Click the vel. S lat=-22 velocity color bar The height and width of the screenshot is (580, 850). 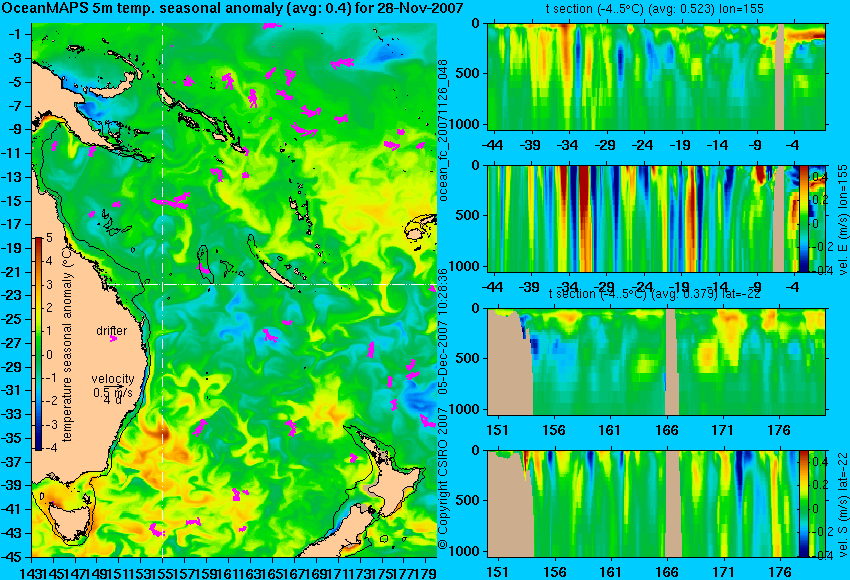(x=803, y=504)
